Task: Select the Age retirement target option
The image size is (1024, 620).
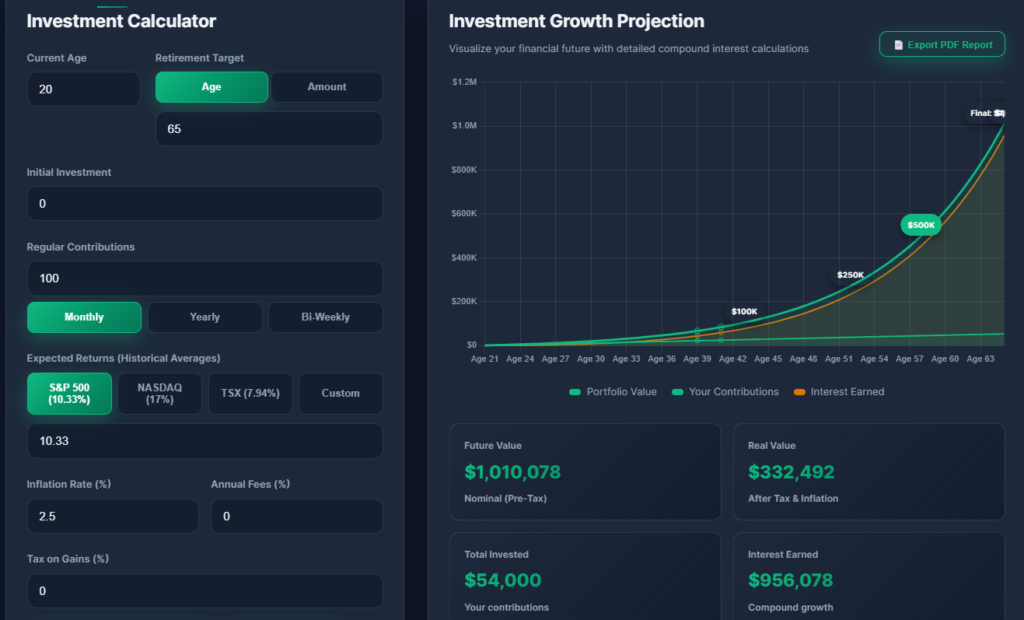Action: pyautogui.click(x=211, y=87)
